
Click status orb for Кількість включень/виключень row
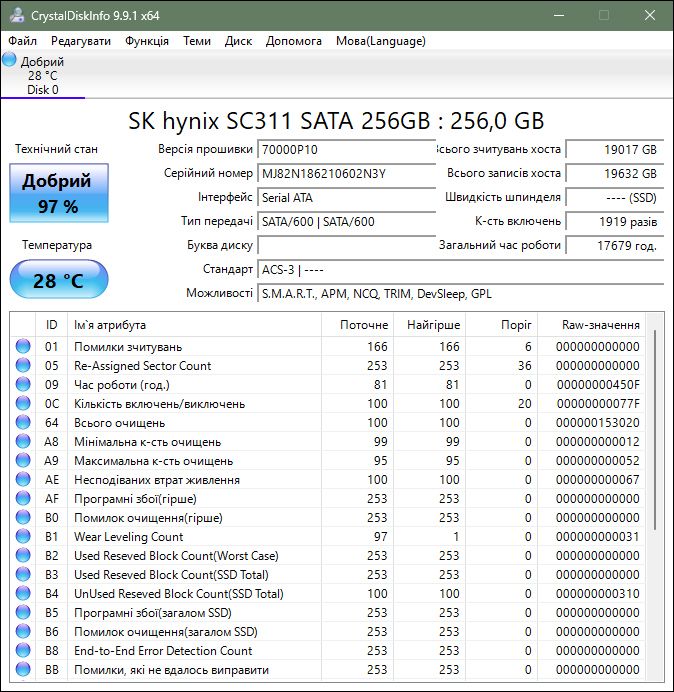click(x=23, y=403)
